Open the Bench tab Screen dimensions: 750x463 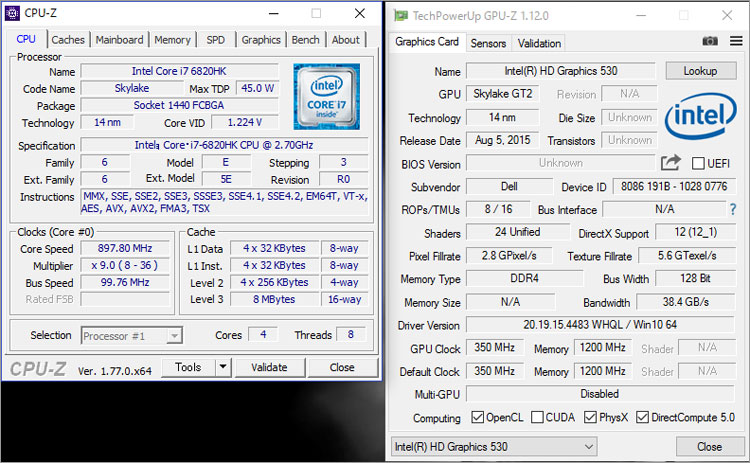click(305, 40)
